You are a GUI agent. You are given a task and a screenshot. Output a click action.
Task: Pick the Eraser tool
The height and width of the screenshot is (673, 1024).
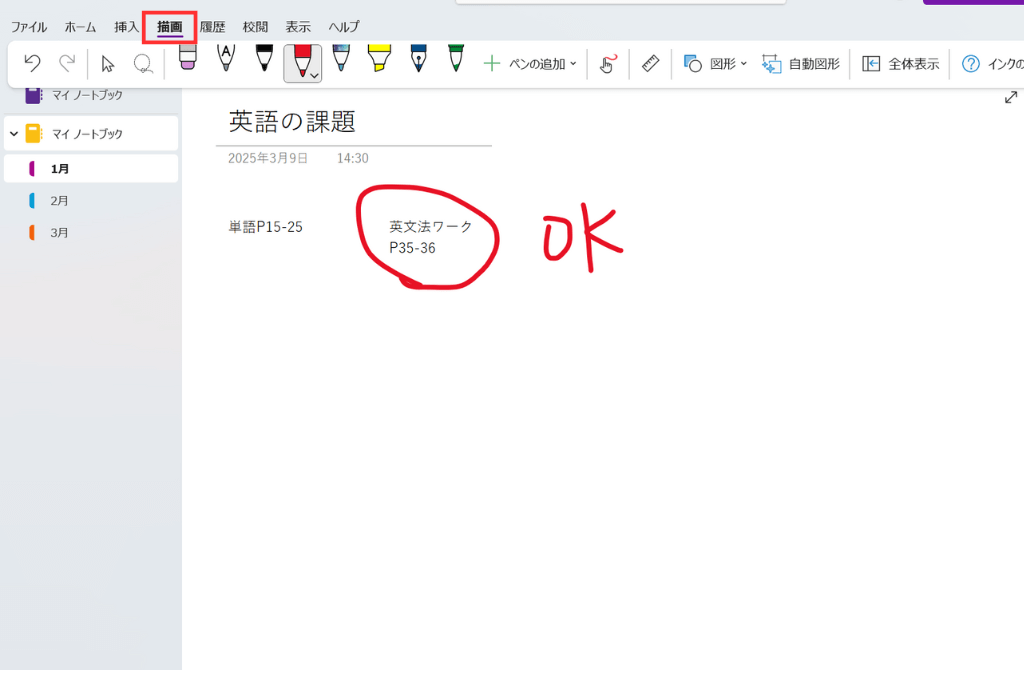(186, 59)
